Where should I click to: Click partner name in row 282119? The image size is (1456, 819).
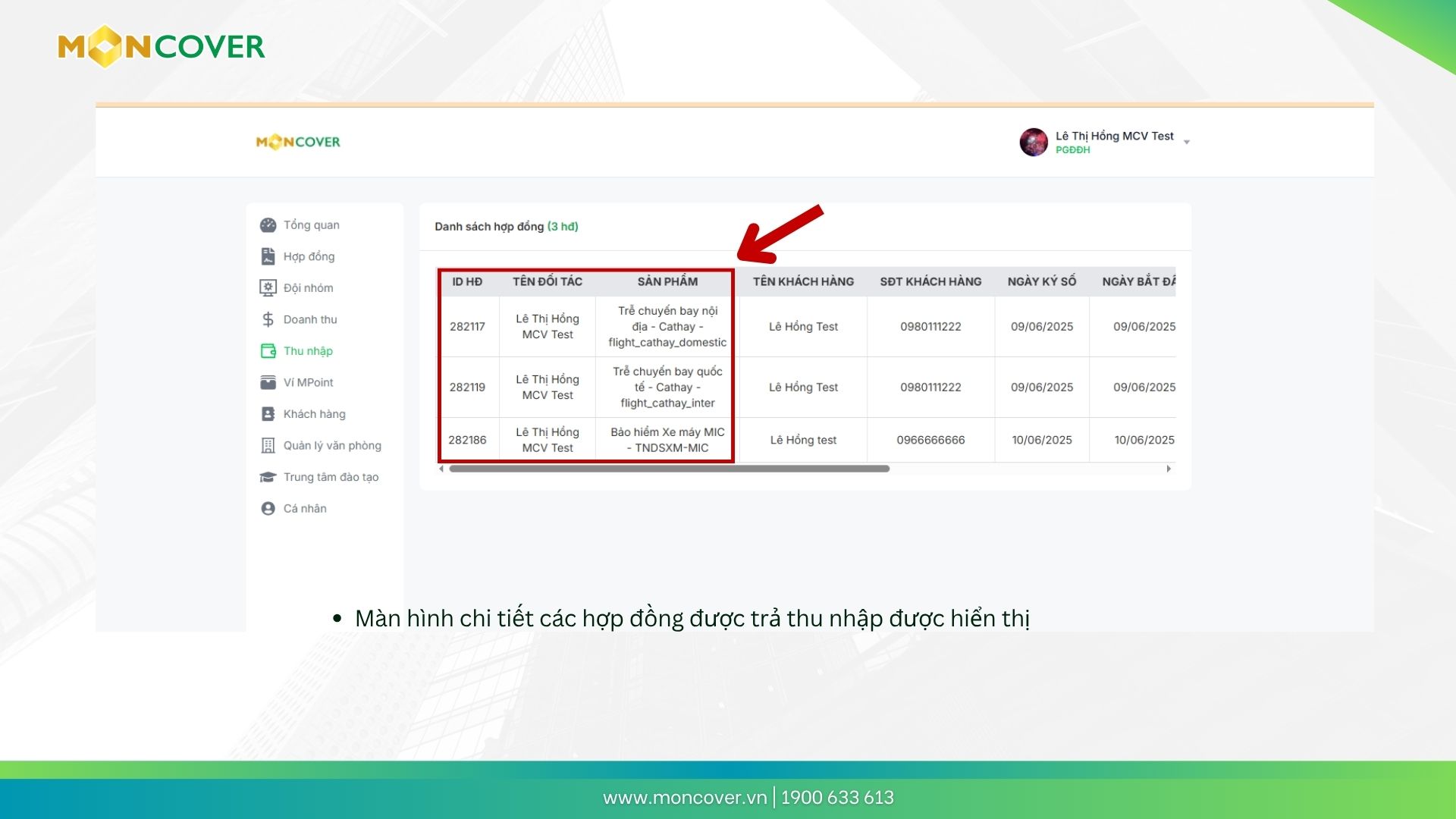click(x=548, y=388)
